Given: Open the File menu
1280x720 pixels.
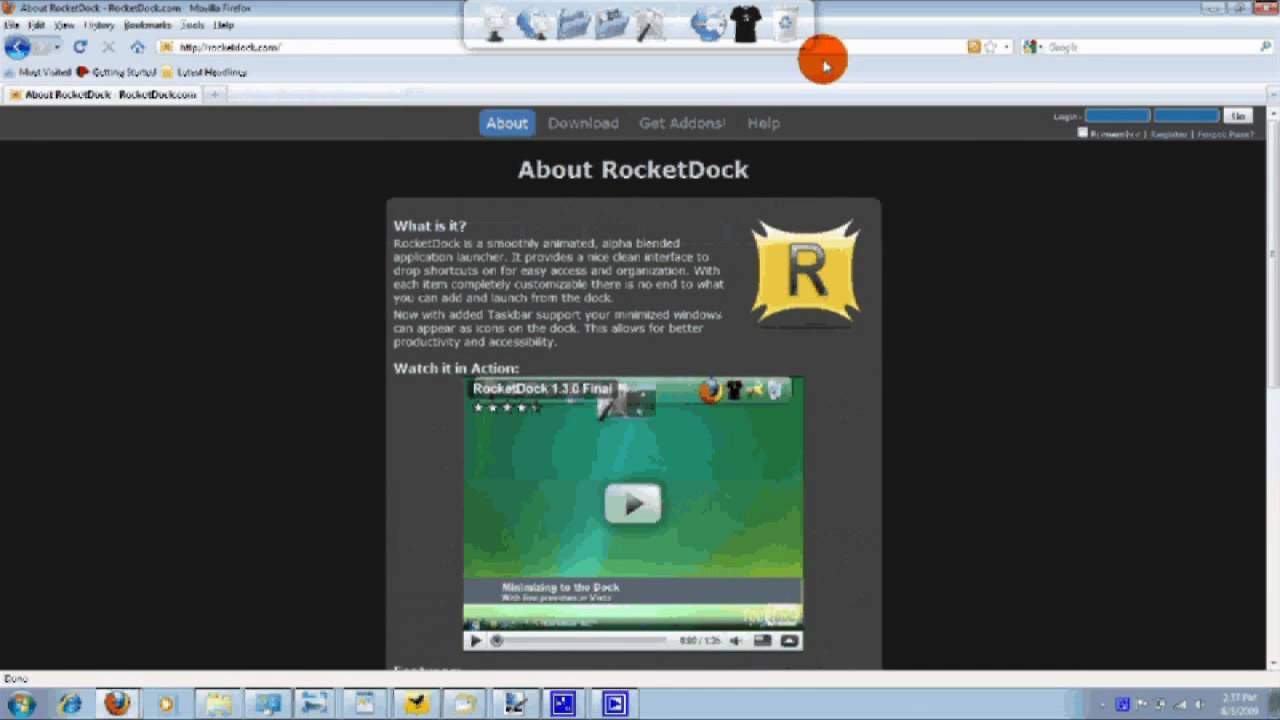Looking at the screenshot, I should (12, 25).
